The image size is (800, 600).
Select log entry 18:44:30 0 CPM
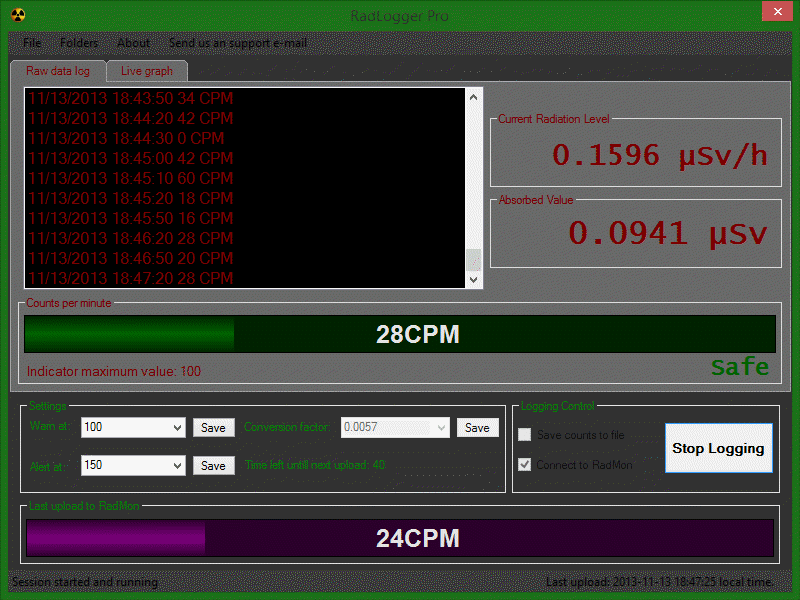click(126, 138)
